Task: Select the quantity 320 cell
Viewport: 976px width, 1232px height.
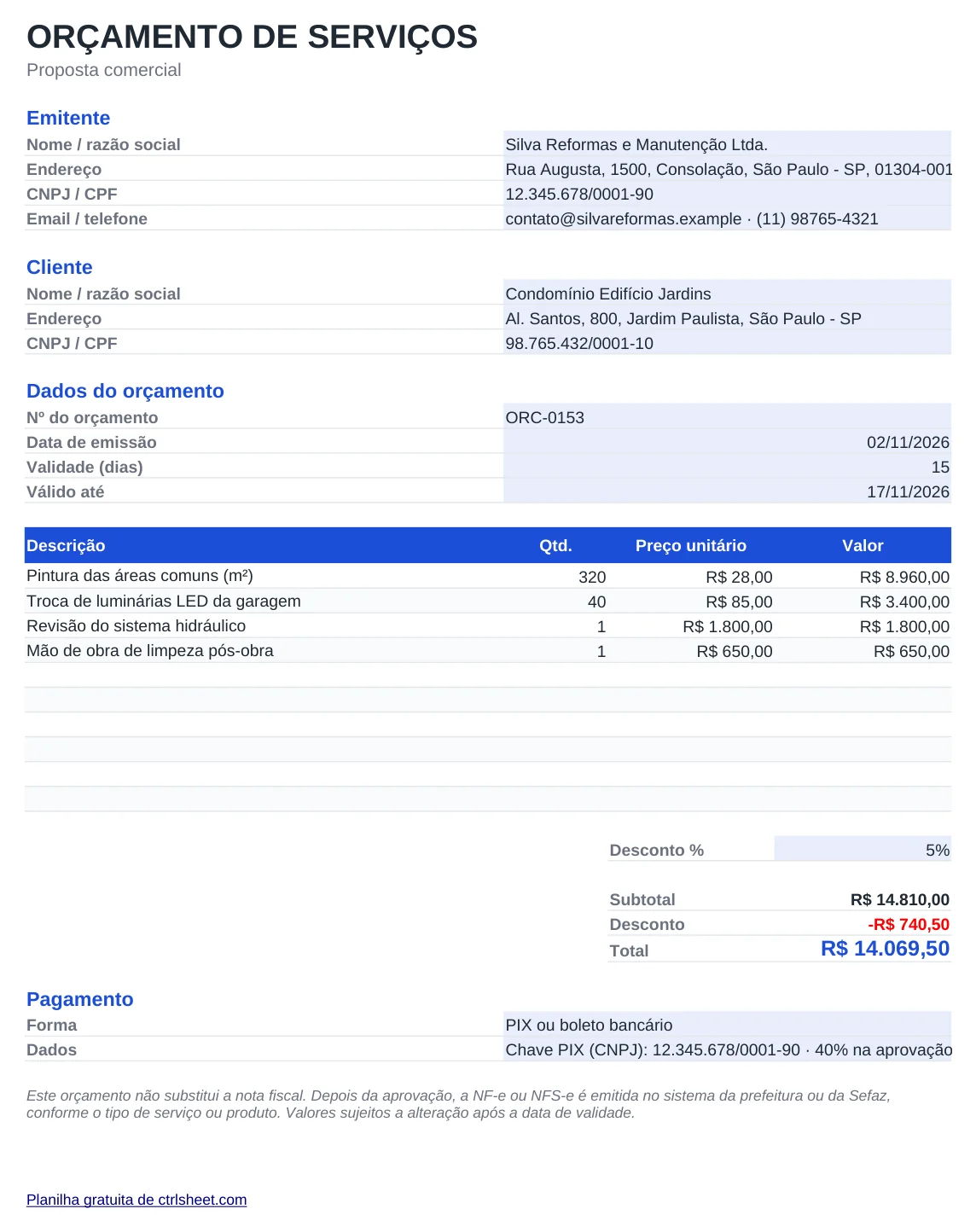Action: tap(556, 577)
